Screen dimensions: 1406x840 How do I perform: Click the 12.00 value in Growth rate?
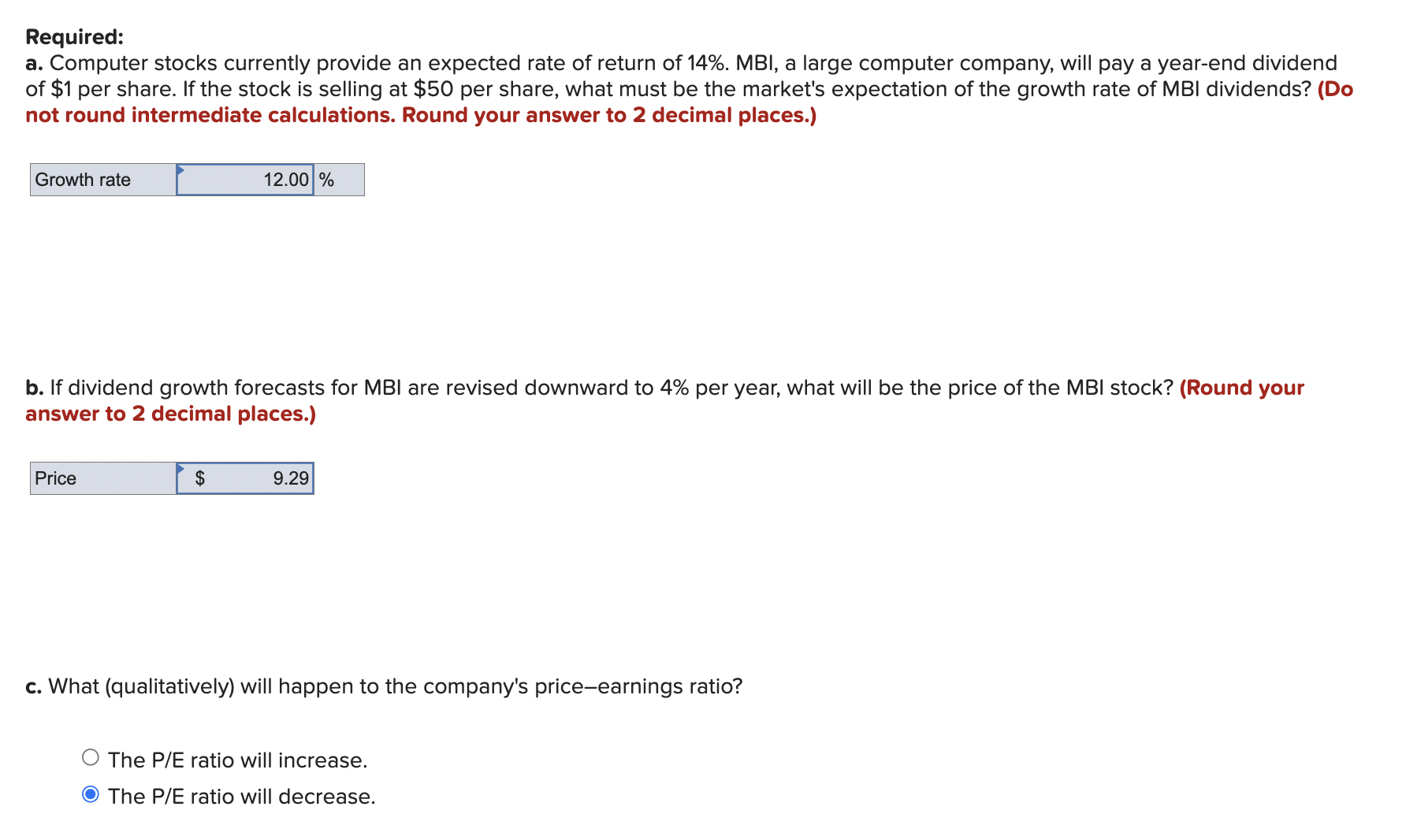(285, 179)
